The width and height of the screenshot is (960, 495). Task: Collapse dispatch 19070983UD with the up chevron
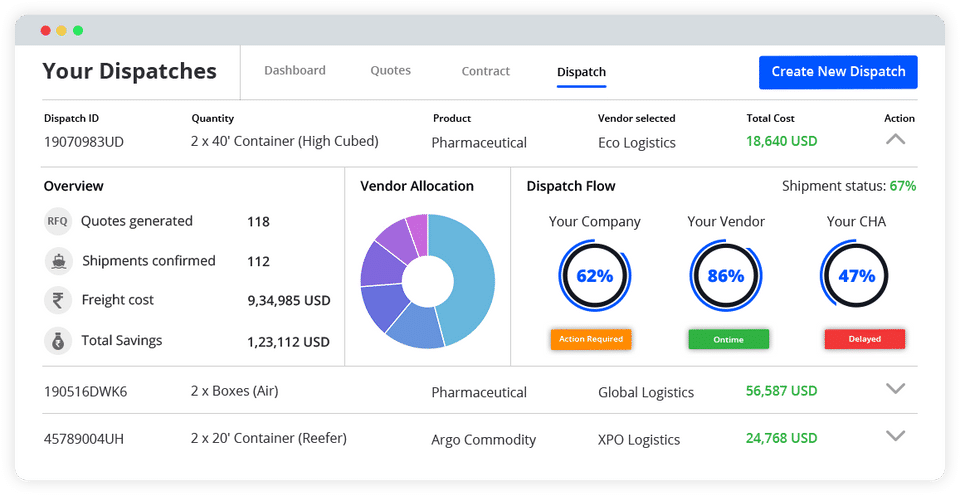pos(895,140)
